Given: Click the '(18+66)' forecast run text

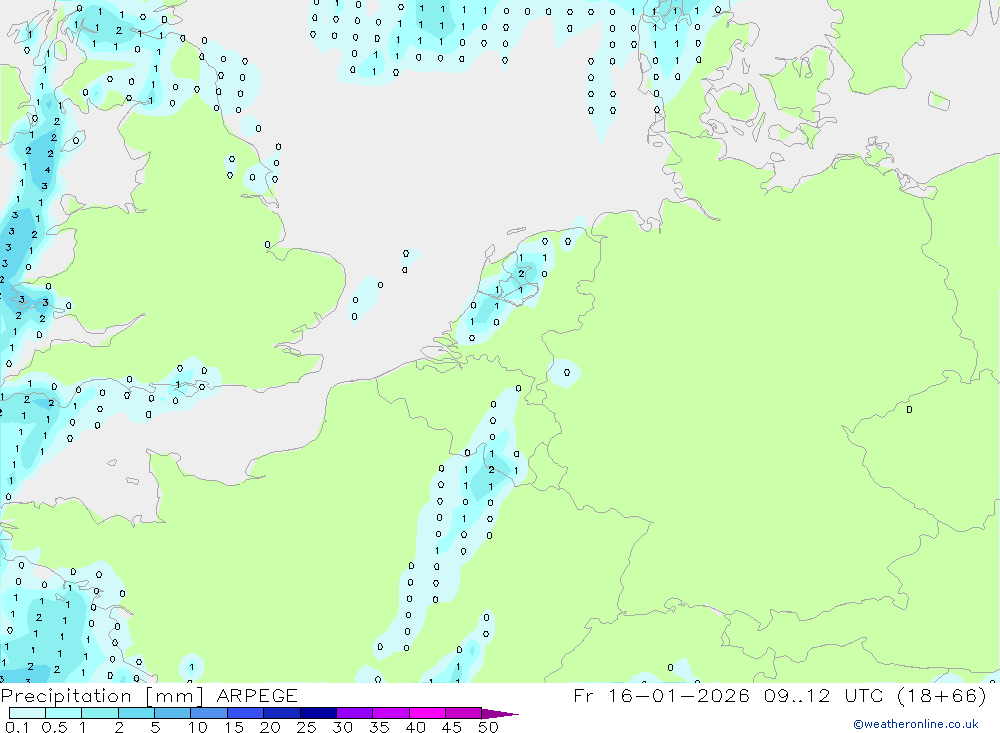Looking at the screenshot, I should point(942,695).
